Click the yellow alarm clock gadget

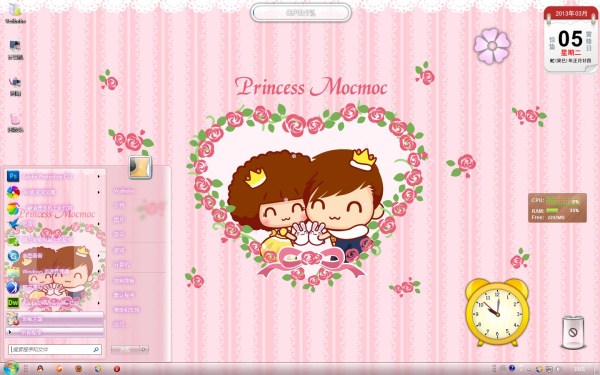(x=497, y=311)
